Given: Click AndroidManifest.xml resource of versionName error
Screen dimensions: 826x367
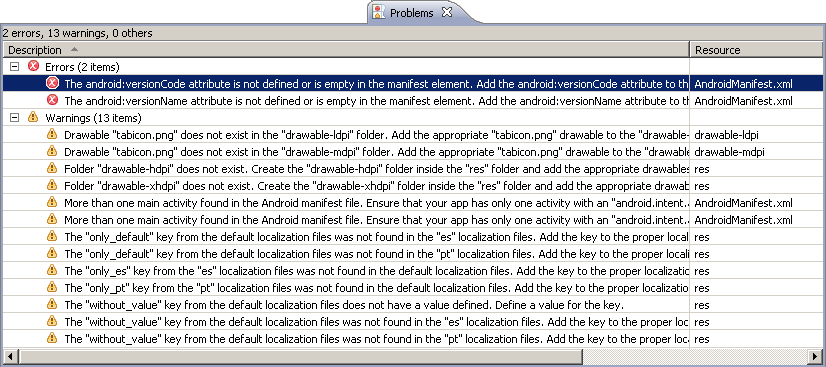Looking at the screenshot, I should tap(743, 101).
